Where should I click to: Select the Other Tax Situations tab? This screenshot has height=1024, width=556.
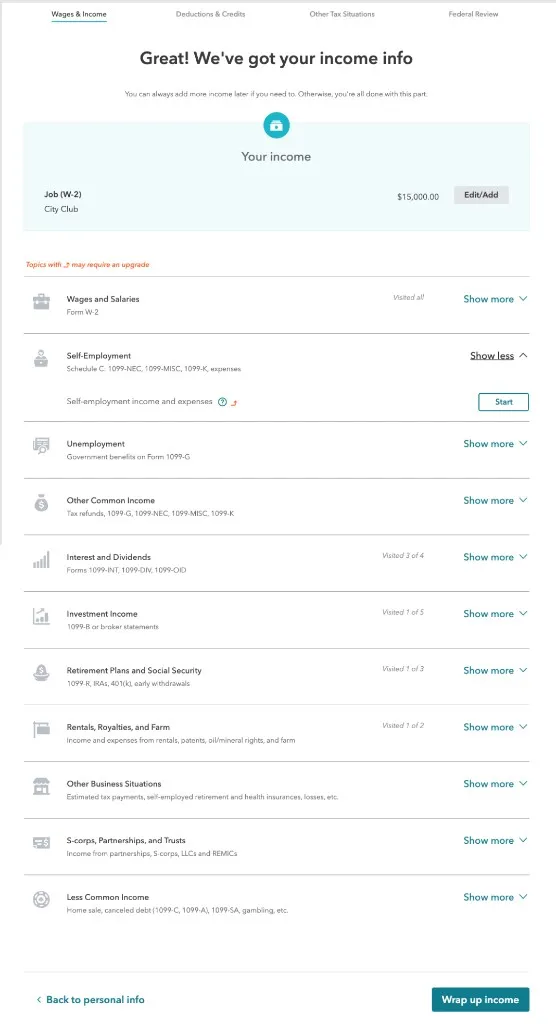click(x=342, y=14)
